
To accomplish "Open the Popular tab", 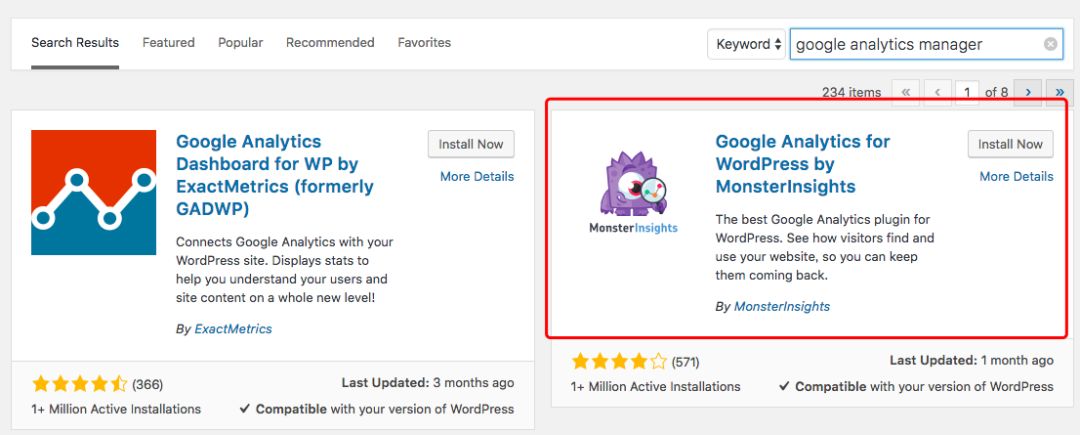I will coord(240,43).
